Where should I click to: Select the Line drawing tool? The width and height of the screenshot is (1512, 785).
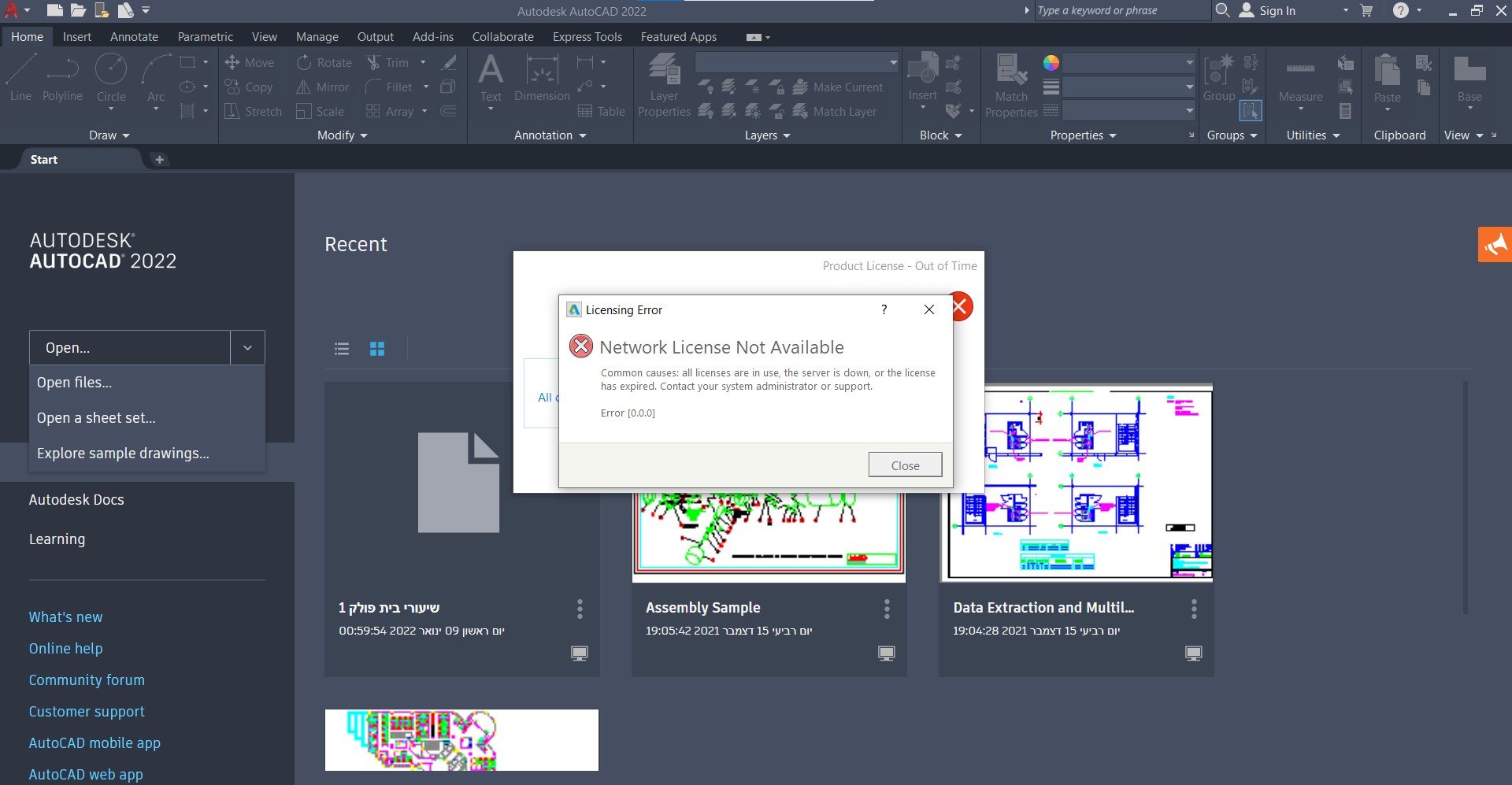click(20, 77)
